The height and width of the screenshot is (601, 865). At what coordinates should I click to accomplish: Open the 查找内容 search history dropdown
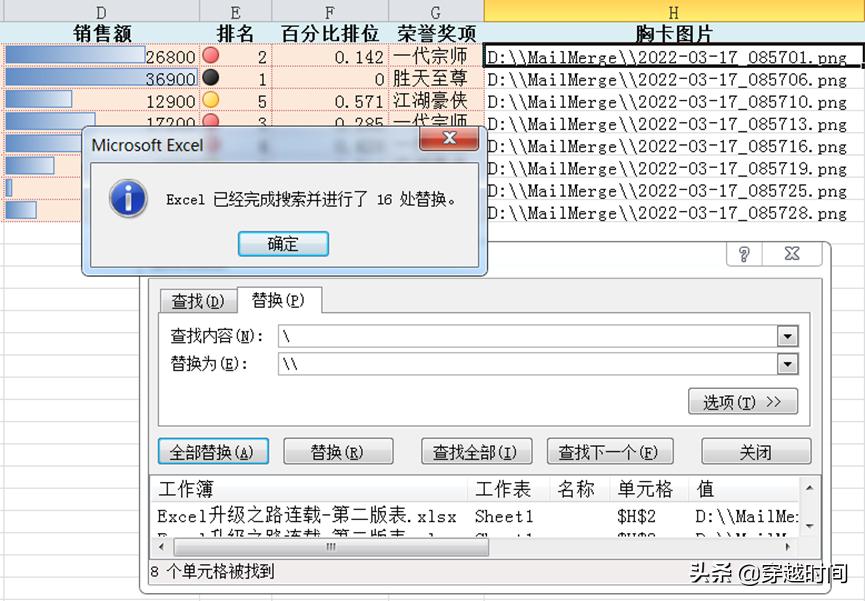785,336
